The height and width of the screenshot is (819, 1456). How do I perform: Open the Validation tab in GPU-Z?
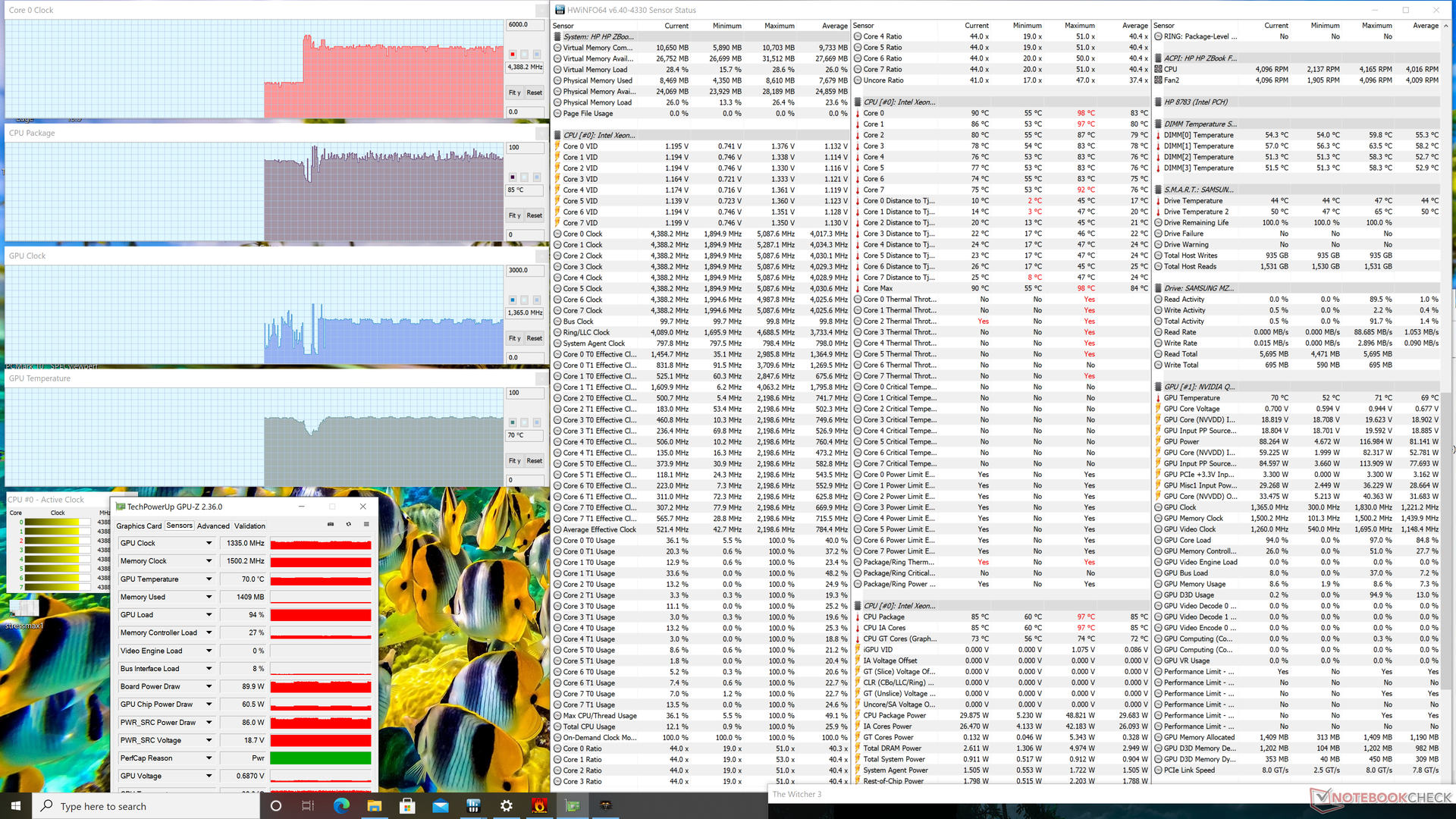coord(249,526)
